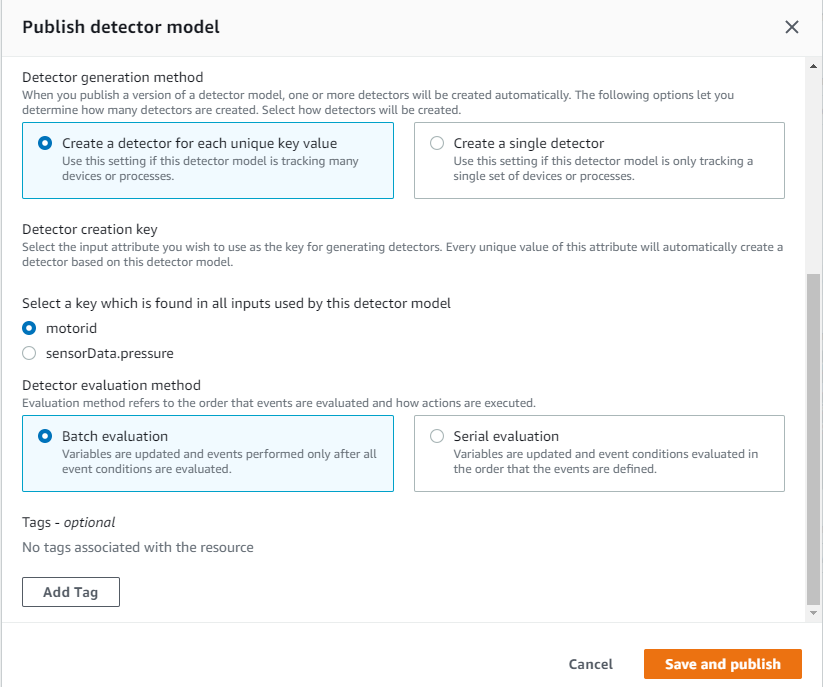This screenshot has height=687, width=823.
Task: Click the vertical scrollbar thumb
Action: (x=814, y=440)
